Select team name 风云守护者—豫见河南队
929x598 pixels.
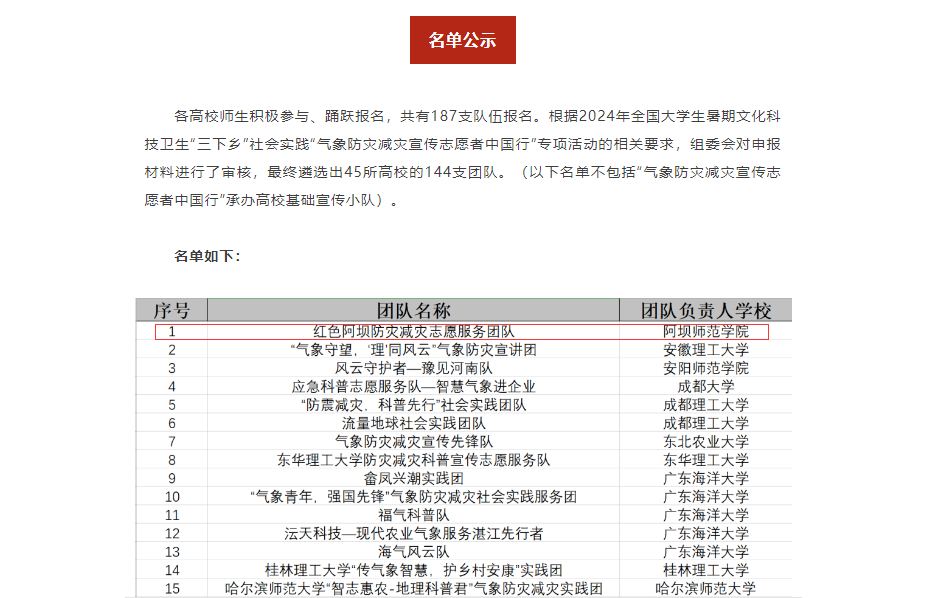(413, 368)
